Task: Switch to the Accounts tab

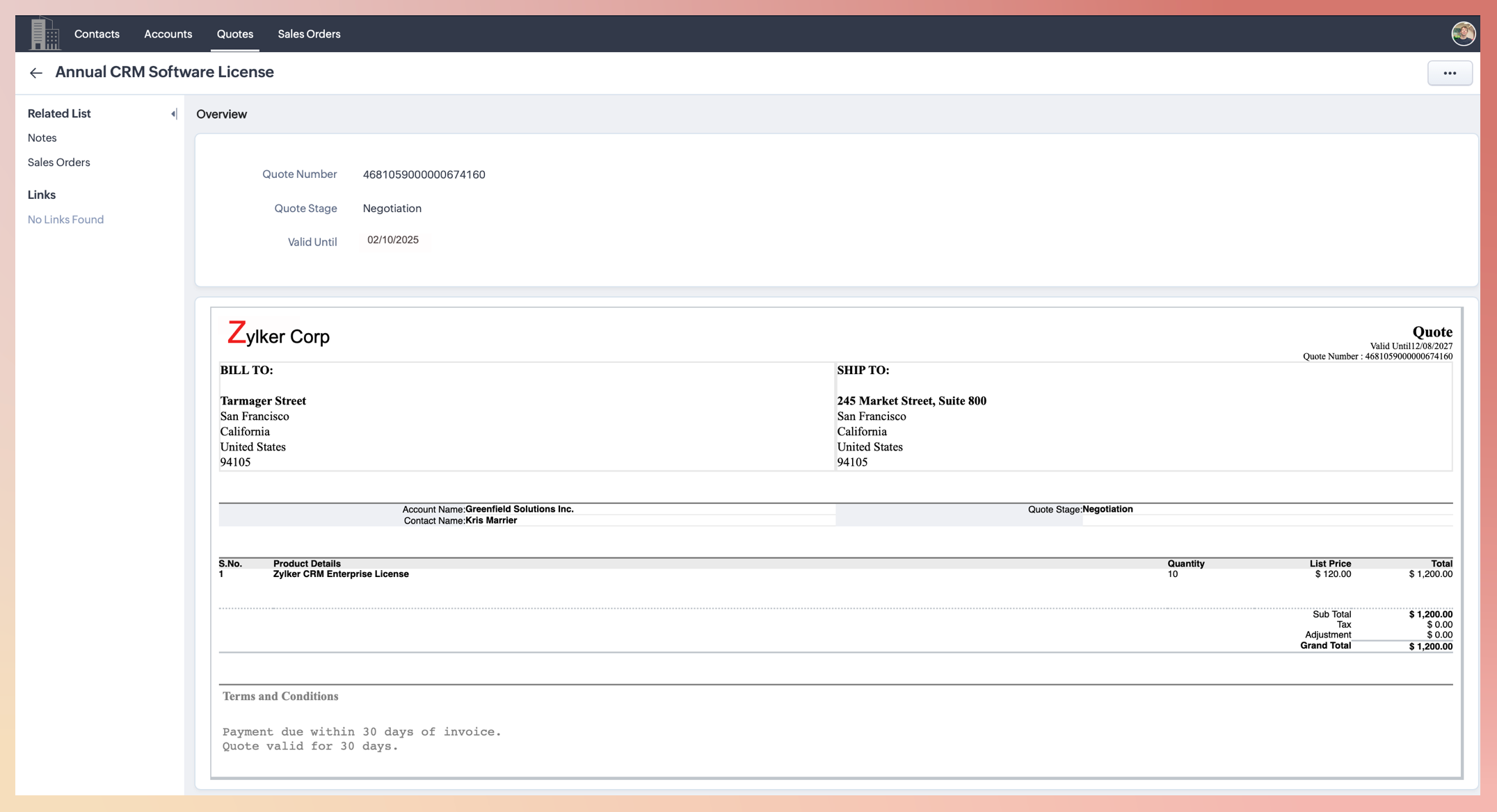Action: point(168,34)
